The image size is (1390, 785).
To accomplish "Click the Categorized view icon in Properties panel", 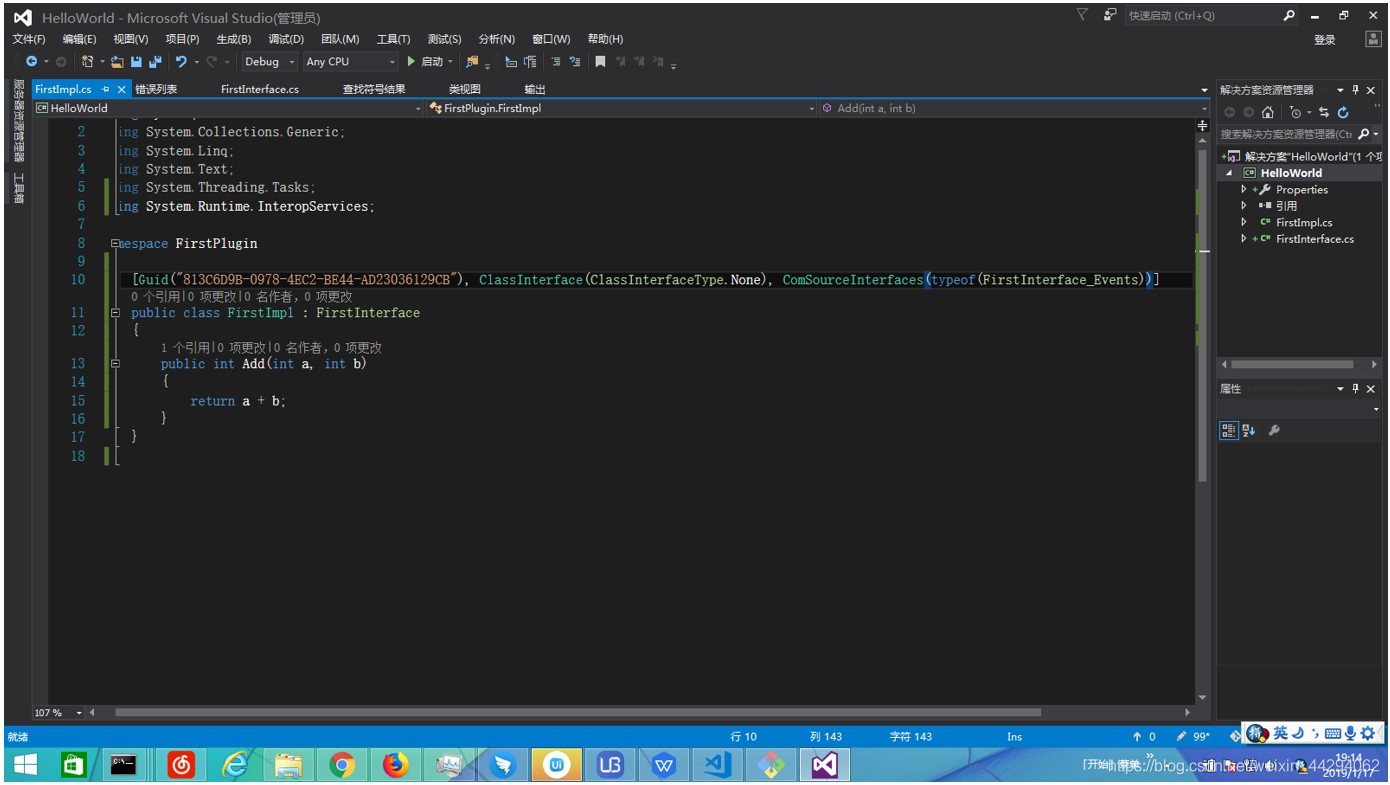I will pyautogui.click(x=1229, y=431).
